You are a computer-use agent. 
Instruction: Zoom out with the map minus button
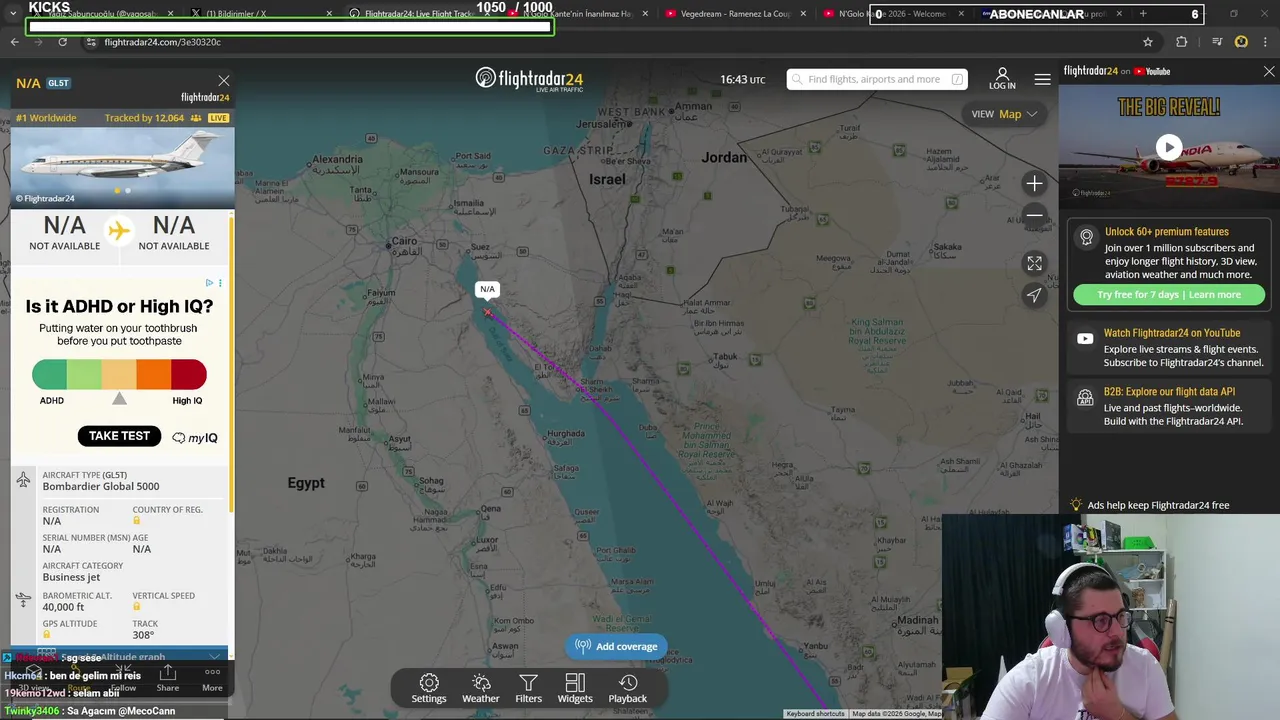[x=1034, y=215]
